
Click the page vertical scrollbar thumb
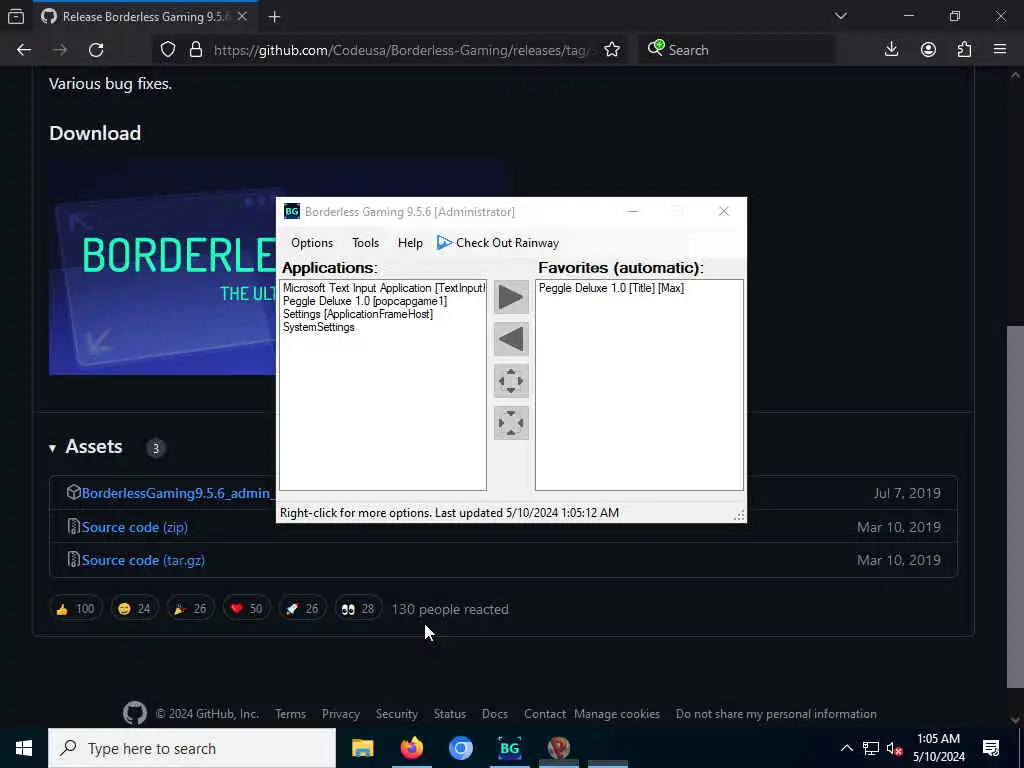(1015, 506)
